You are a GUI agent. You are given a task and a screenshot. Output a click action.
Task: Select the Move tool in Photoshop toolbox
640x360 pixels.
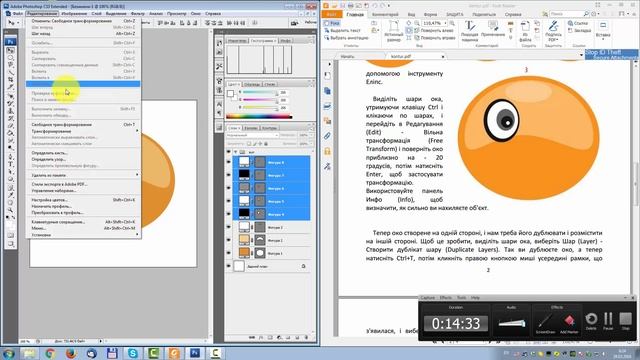[x=11, y=51]
